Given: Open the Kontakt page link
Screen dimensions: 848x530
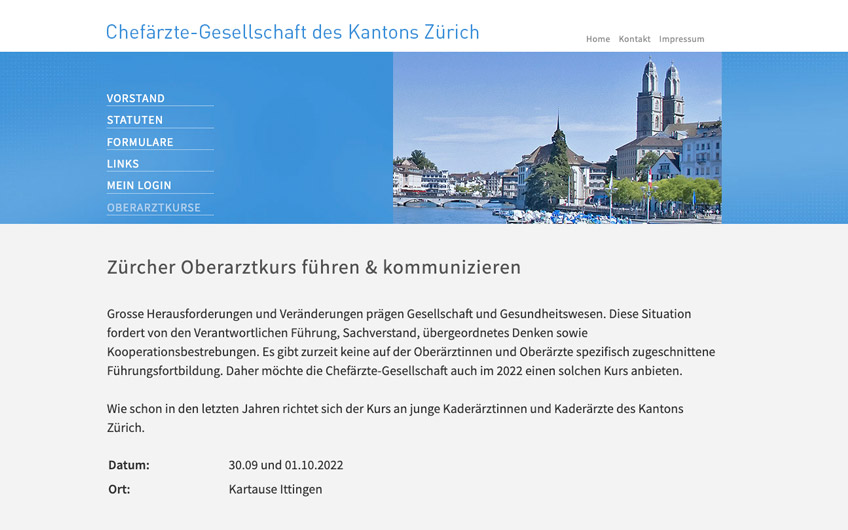Looking at the screenshot, I should click(x=634, y=39).
